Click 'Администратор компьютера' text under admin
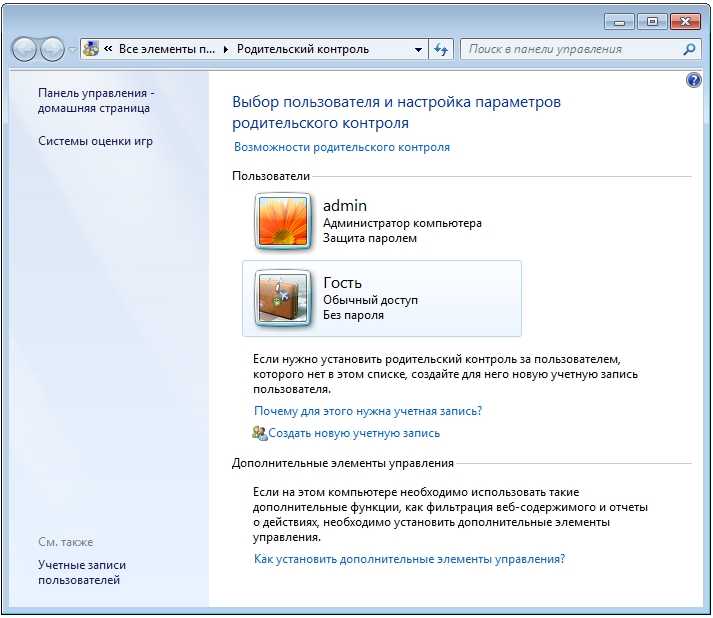 [402, 223]
